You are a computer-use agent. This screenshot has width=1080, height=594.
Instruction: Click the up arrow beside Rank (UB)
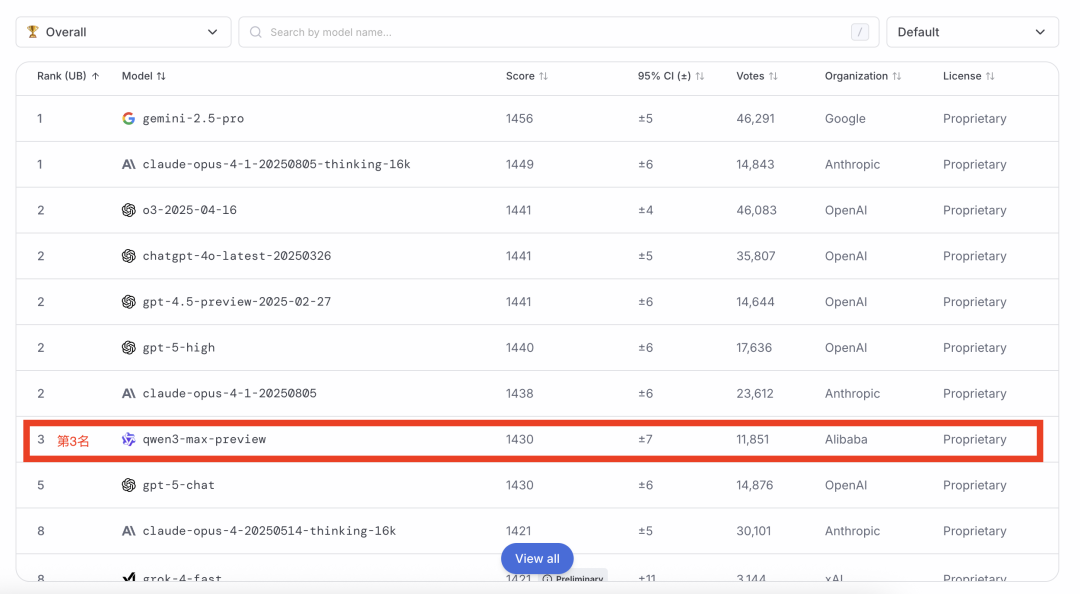pos(95,76)
